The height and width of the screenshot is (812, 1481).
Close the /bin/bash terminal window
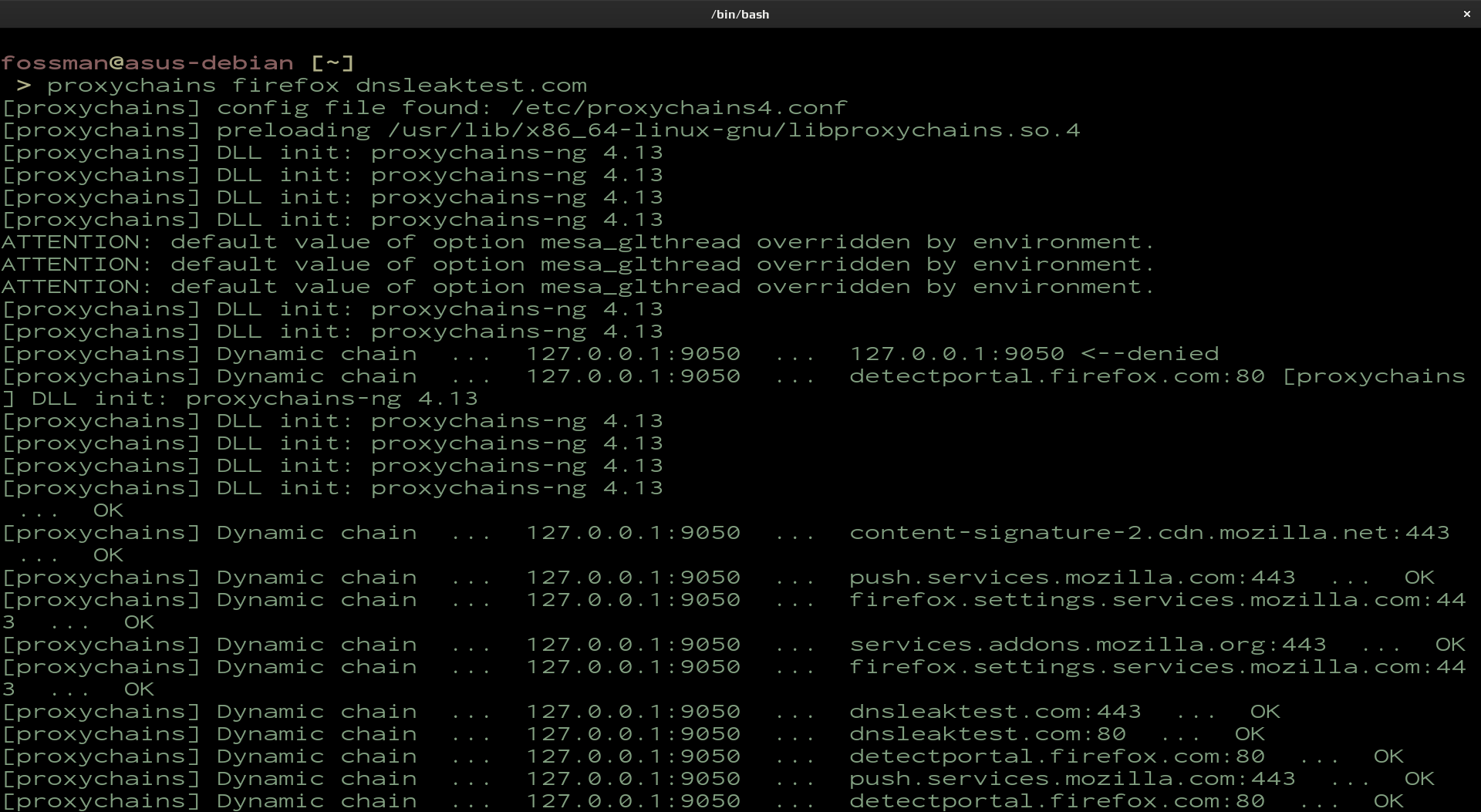(1466, 14)
